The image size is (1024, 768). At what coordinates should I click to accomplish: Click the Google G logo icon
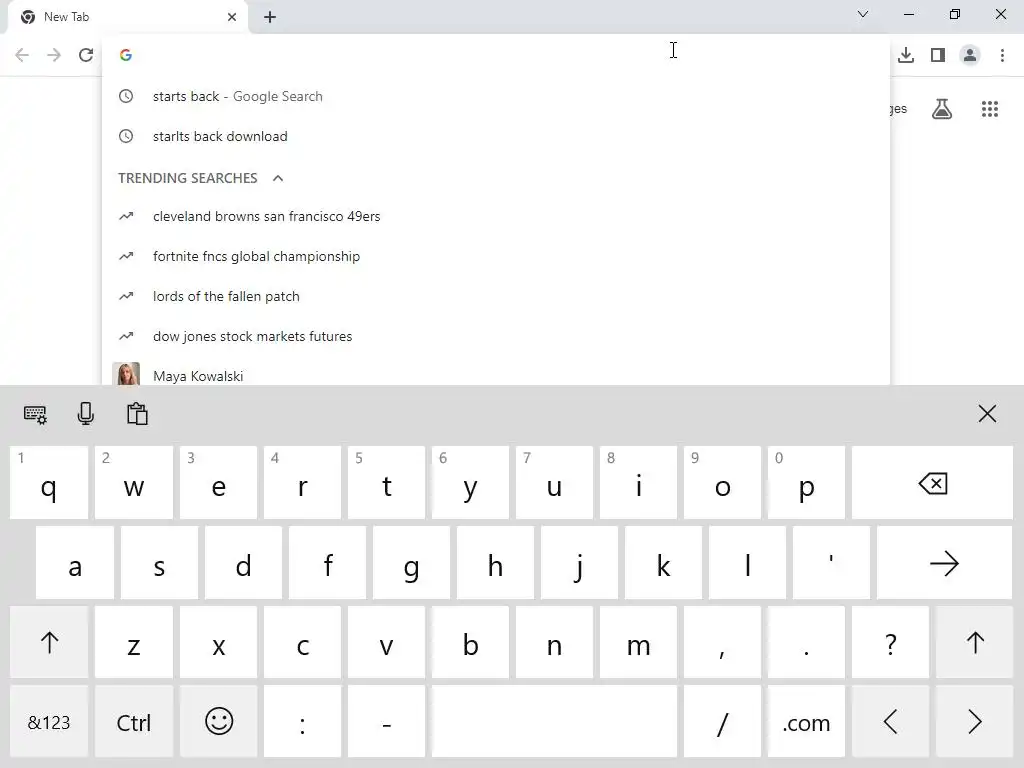pos(126,55)
